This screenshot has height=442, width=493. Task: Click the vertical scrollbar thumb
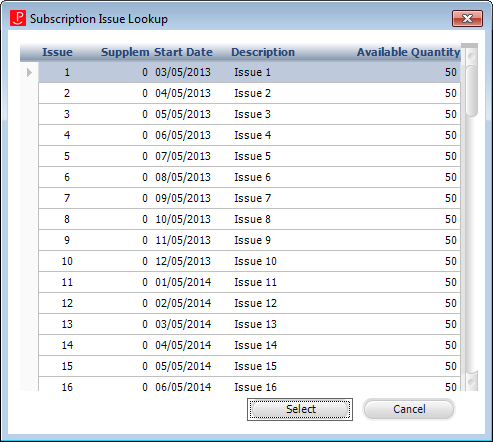(x=472, y=91)
